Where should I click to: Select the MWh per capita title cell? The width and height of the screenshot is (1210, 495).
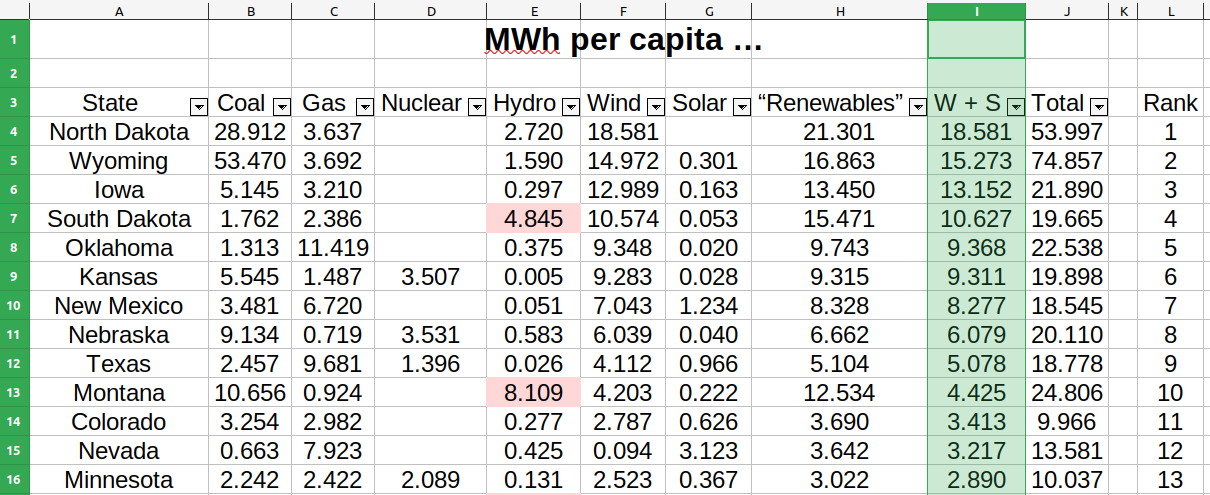click(622, 40)
